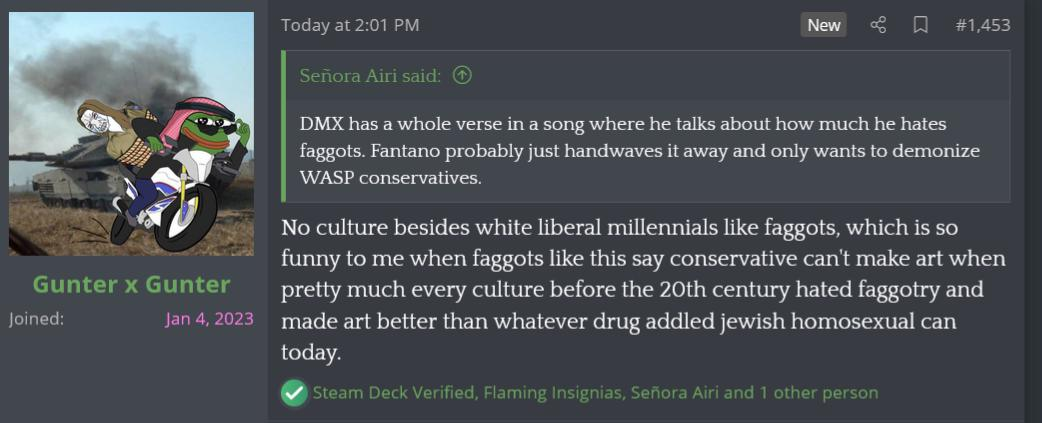
Task: Bookmark this post with the bookmark icon
Action: tap(920, 25)
